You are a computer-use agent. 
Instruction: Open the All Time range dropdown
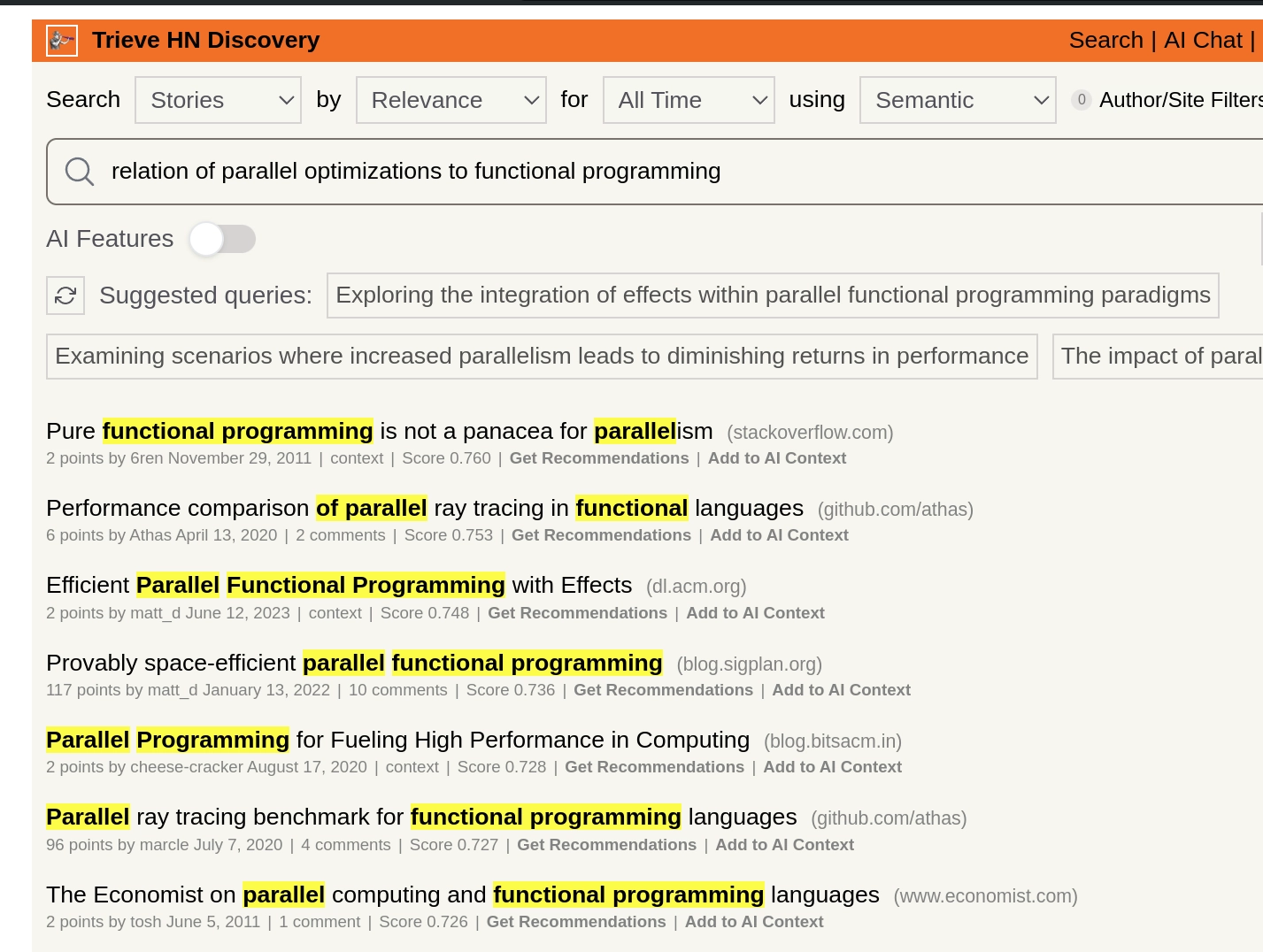tap(689, 100)
